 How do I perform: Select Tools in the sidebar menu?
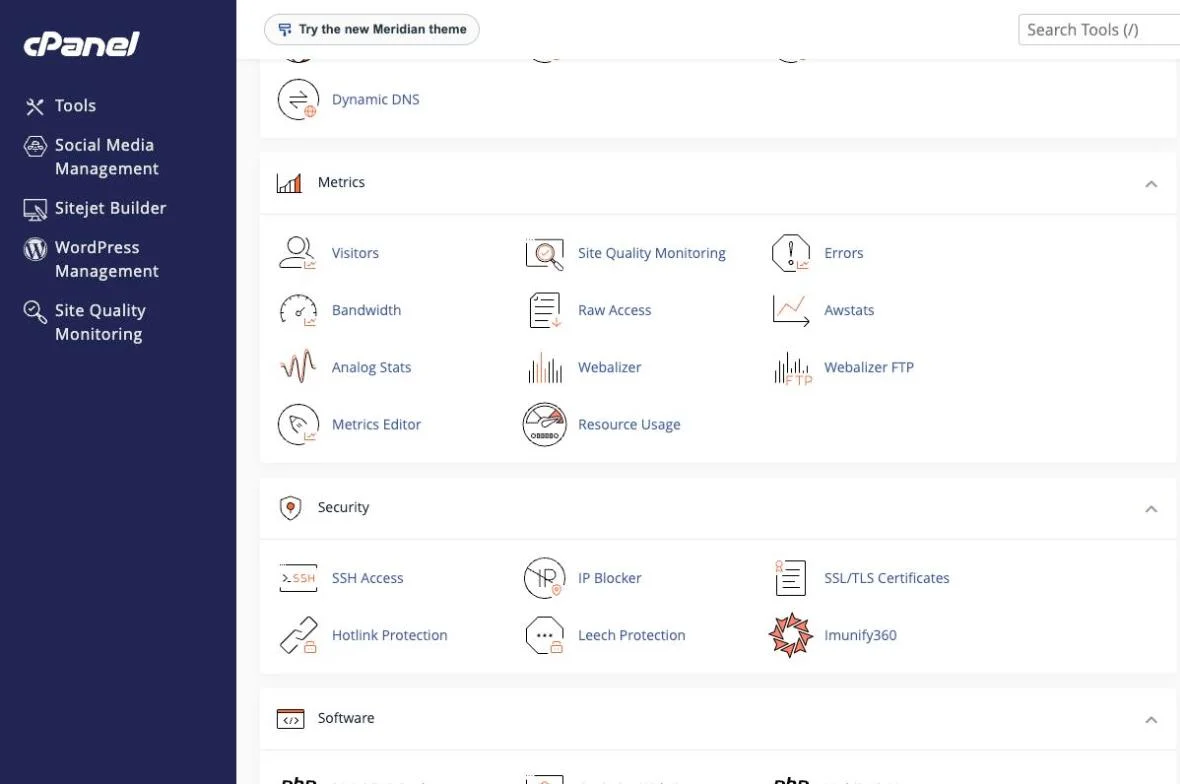point(75,105)
